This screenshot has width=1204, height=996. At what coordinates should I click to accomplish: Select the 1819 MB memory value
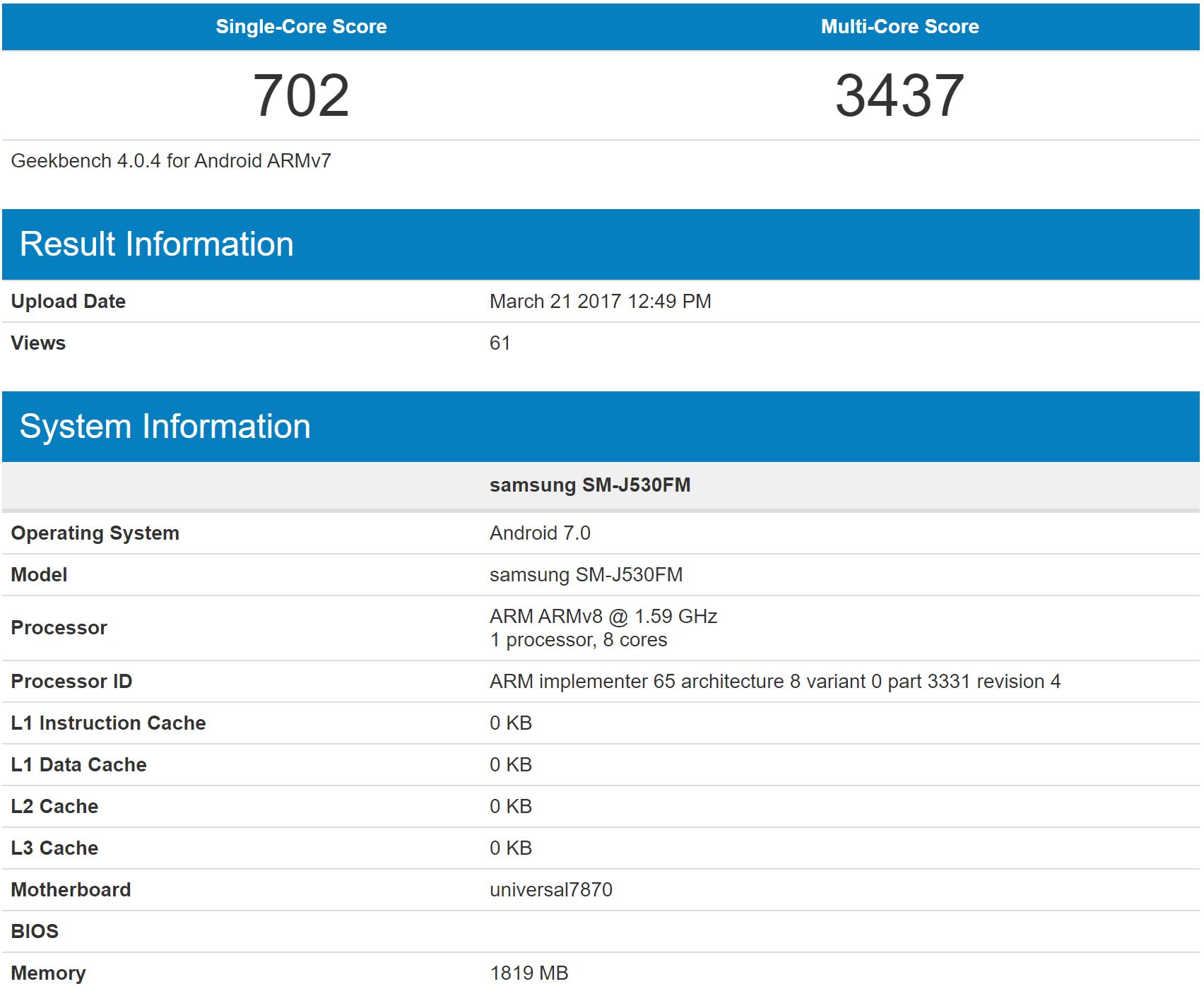point(529,973)
